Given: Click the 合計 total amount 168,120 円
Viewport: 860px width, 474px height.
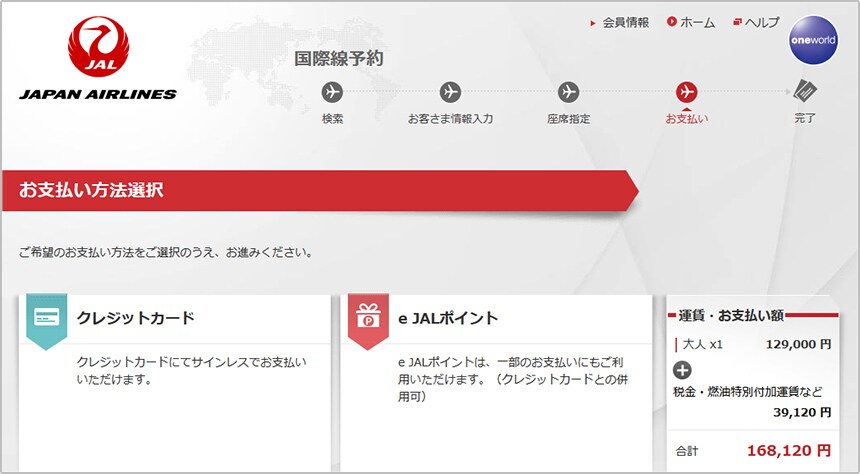Looking at the screenshot, I should point(788,450).
